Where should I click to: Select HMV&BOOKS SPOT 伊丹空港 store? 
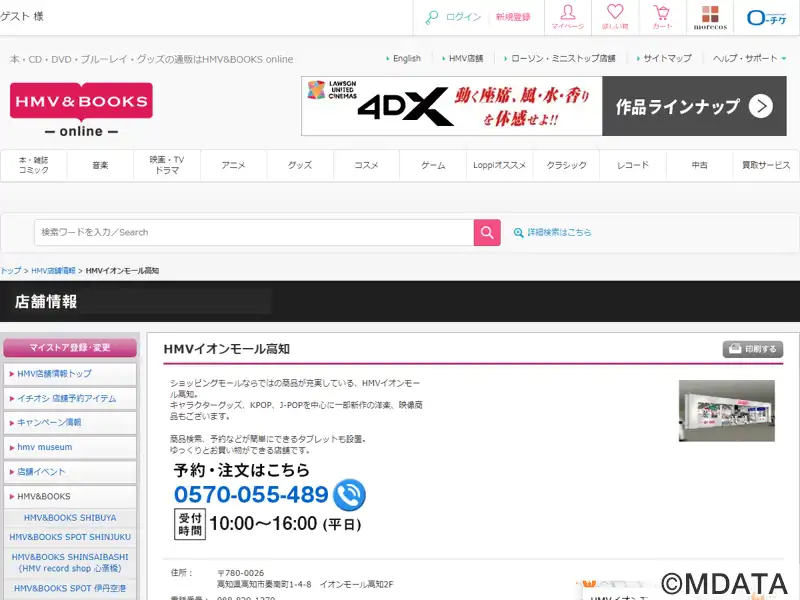[x=70, y=588]
